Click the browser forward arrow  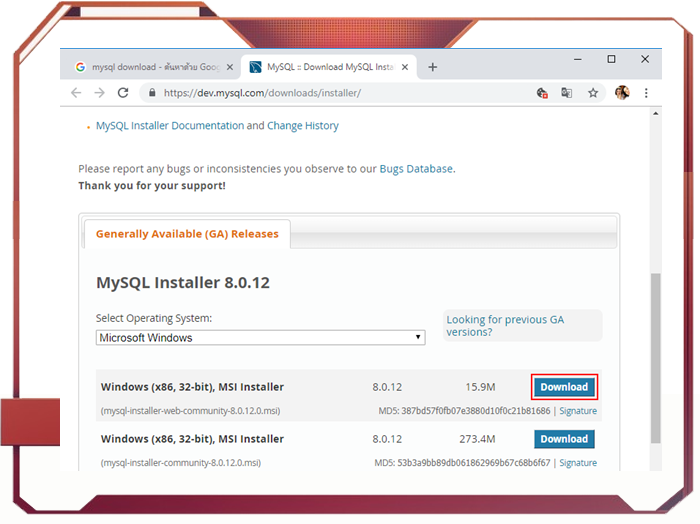click(x=99, y=93)
